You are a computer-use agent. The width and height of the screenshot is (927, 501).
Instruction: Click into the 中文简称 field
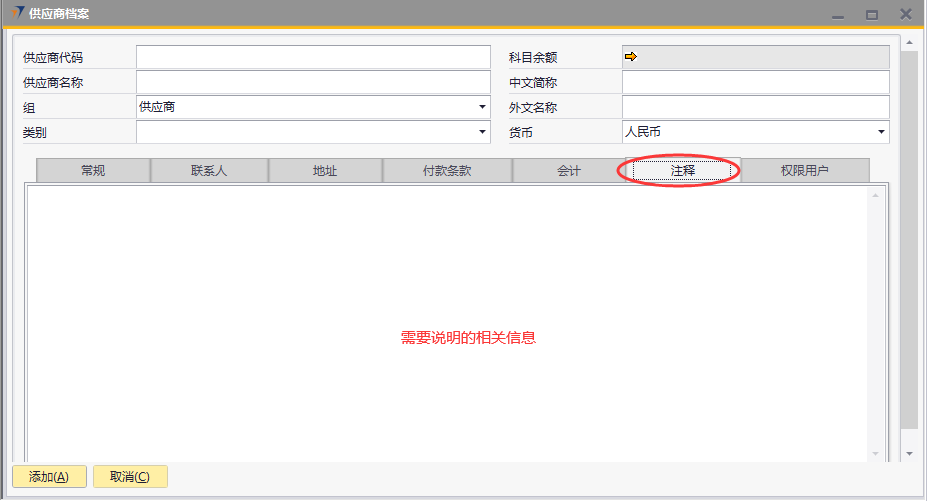click(755, 82)
